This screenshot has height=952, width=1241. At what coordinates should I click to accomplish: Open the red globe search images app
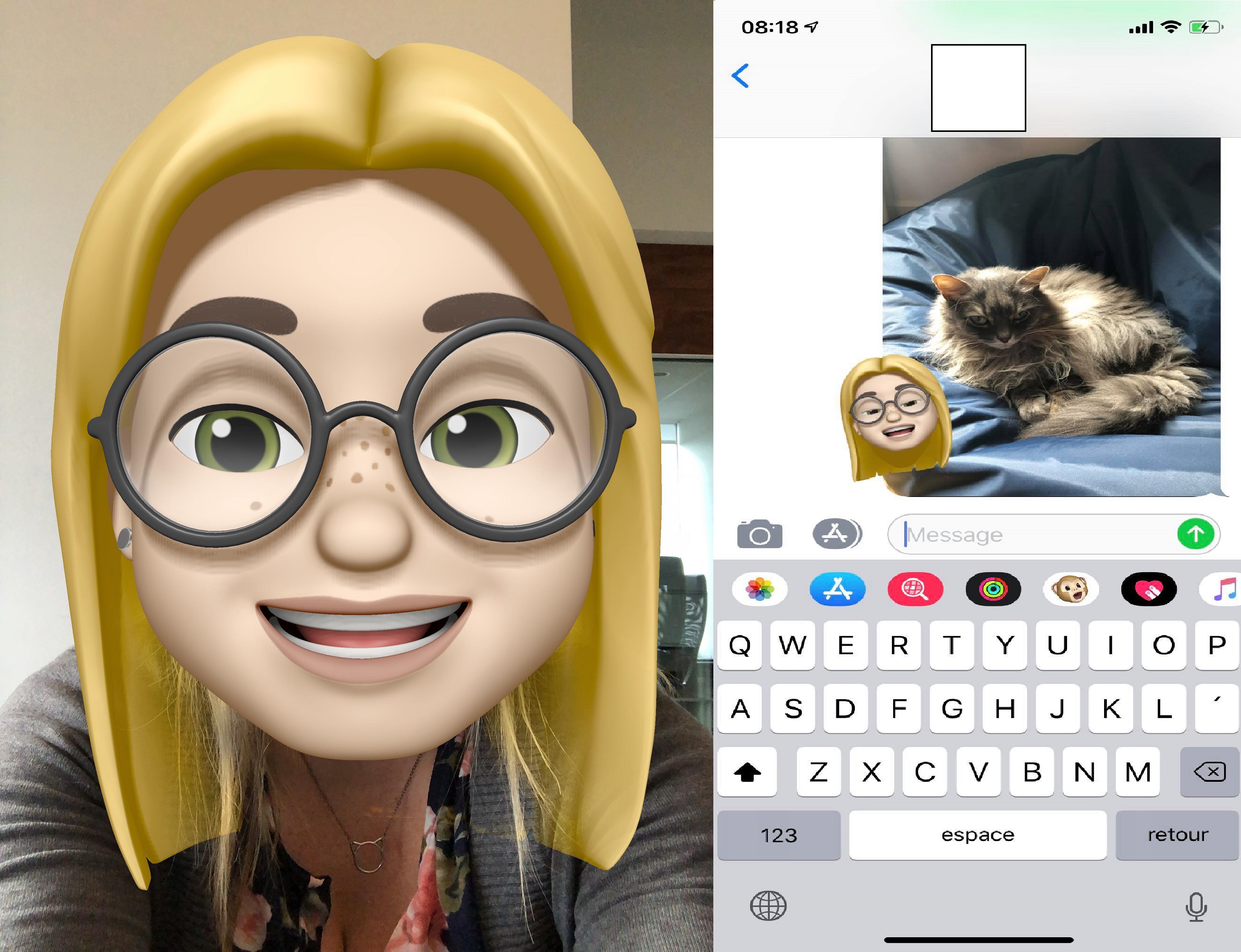915,589
